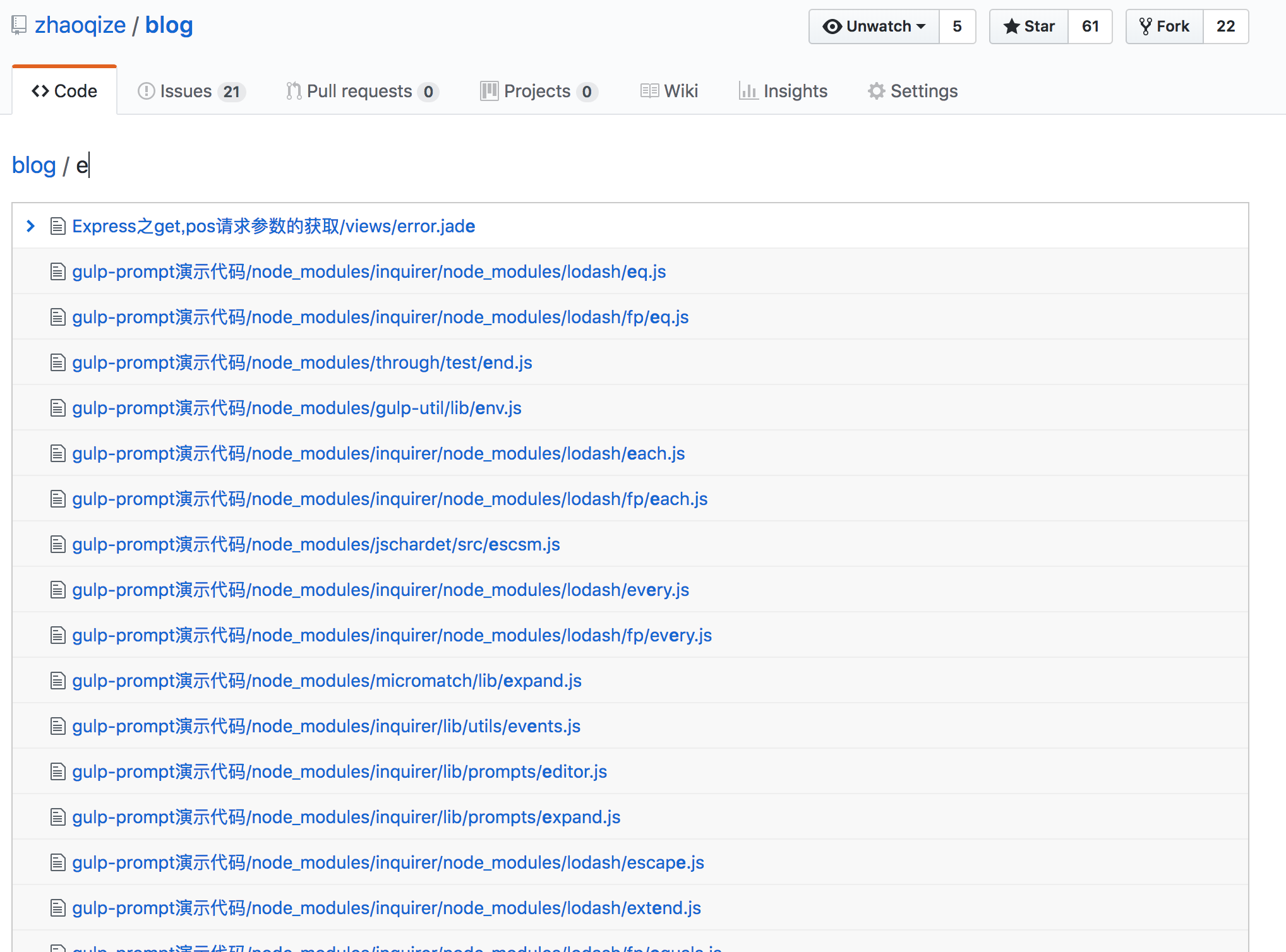This screenshot has height=952, width=1286.
Task: Open micromatch/lib/expand.js file result
Action: click(327, 681)
